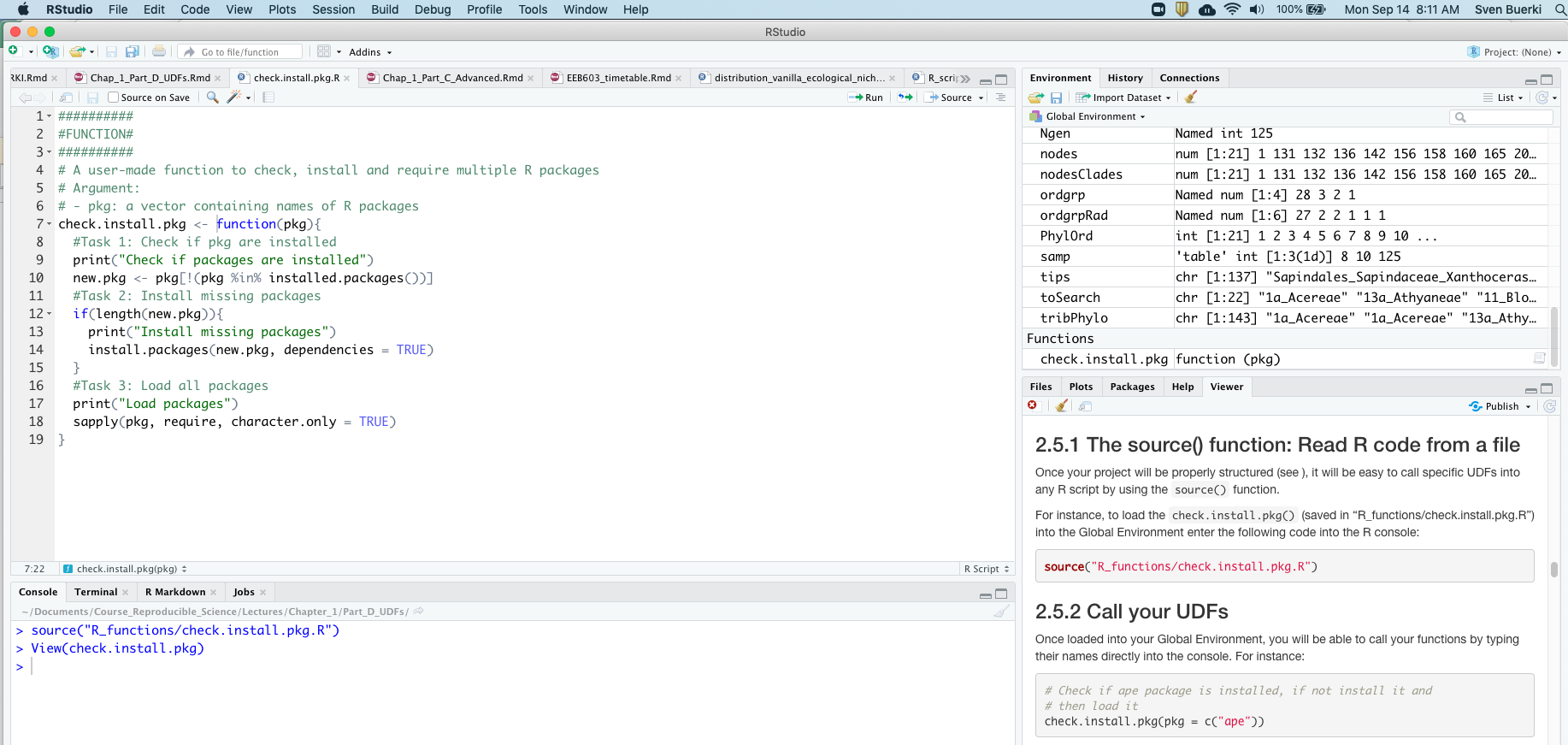Save all open documents icon
This screenshot has width=1568, height=745.
[x=133, y=51]
